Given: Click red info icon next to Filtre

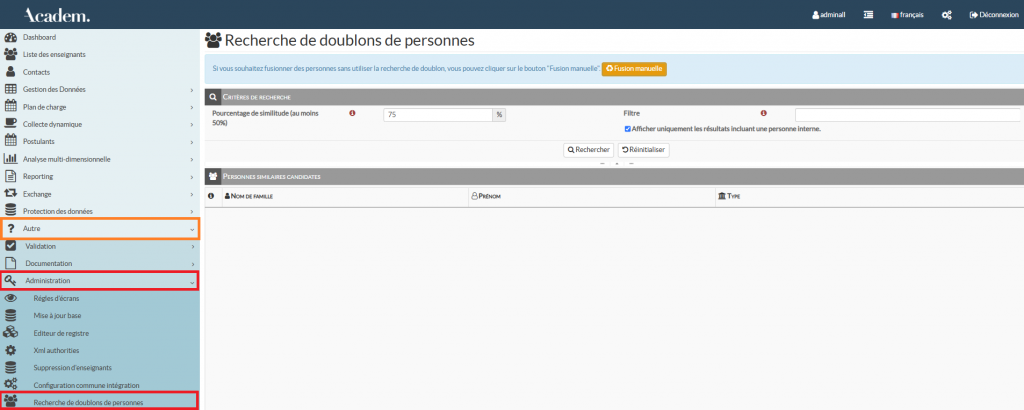Looking at the screenshot, I should click(764, 114).
